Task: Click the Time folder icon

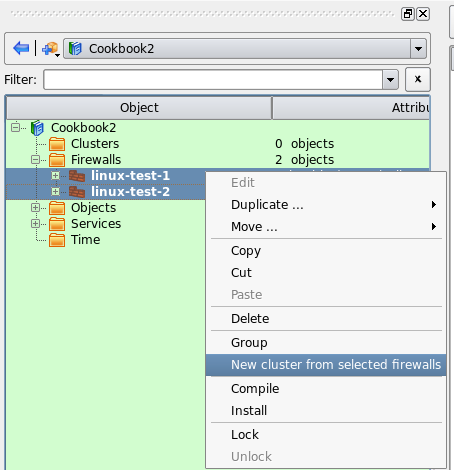Action: (x=57, y=240)
